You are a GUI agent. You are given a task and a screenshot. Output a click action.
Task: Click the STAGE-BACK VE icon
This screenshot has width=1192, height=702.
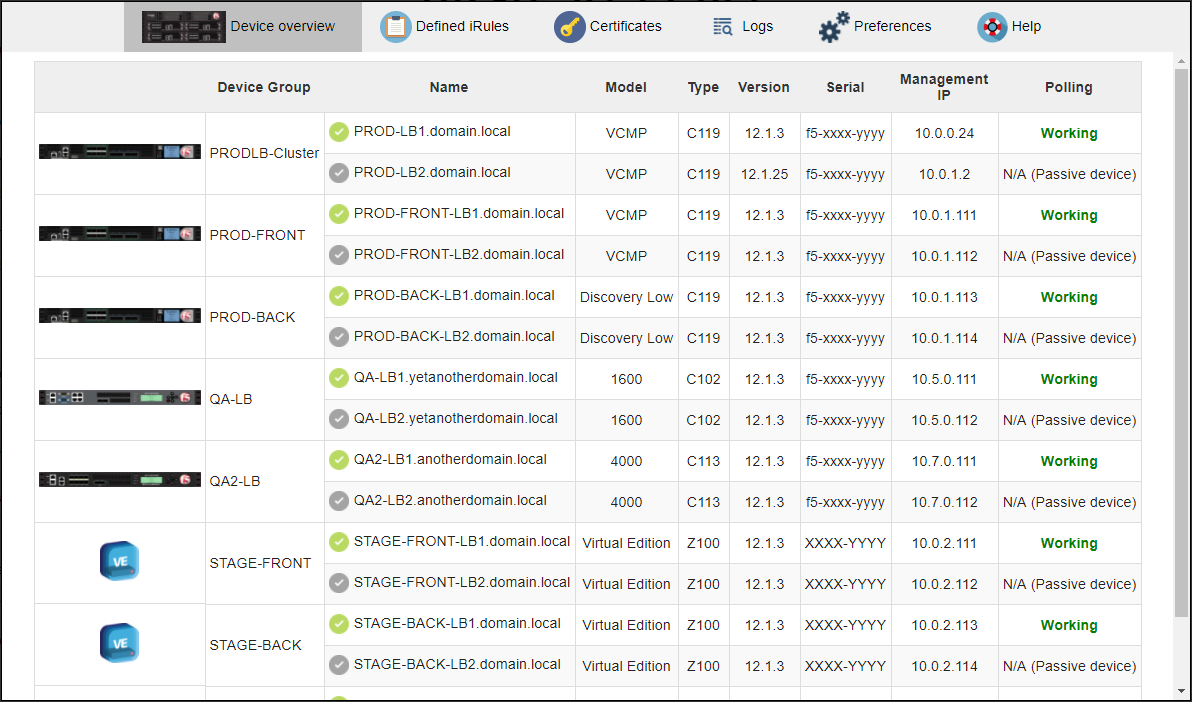click(119, 643)
